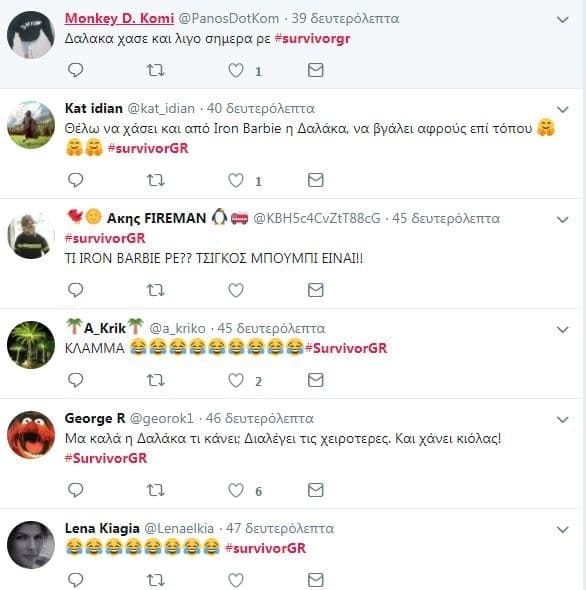Open George R's red muppet avatar
The width and height of the screenshot is (586, 590).
31,435
